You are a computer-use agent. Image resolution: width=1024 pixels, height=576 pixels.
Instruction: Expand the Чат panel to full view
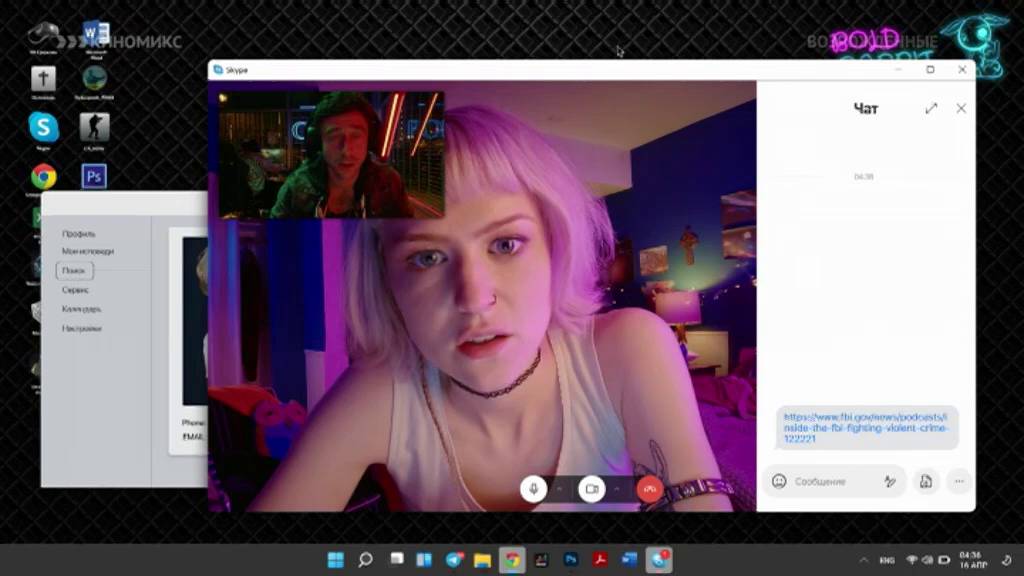[x=931, y=108]
